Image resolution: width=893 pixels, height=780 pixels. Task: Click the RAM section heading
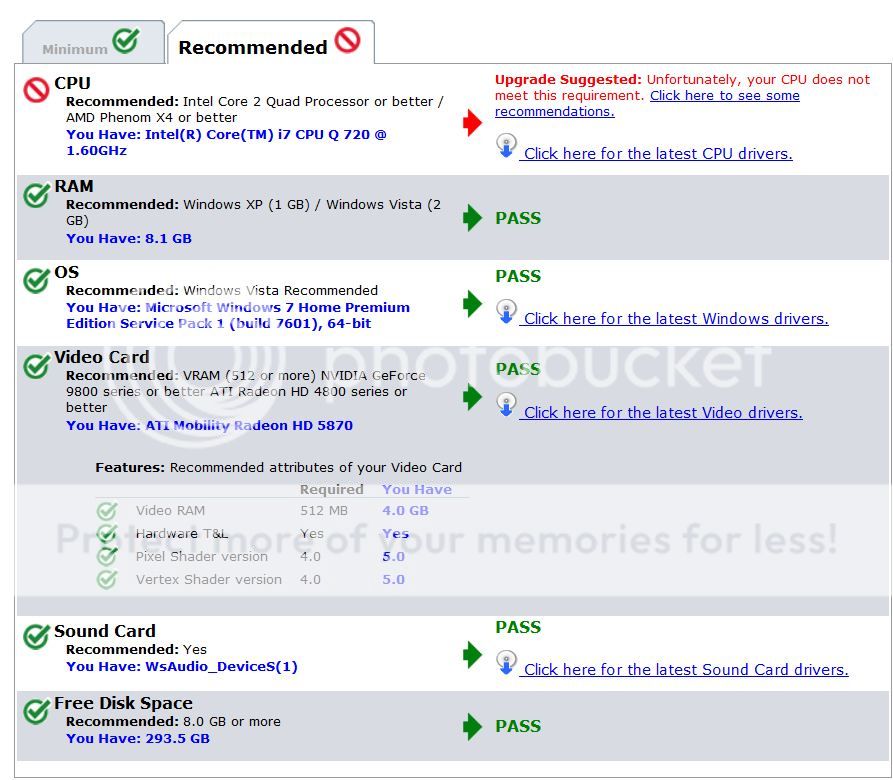[x=74, y=186]
